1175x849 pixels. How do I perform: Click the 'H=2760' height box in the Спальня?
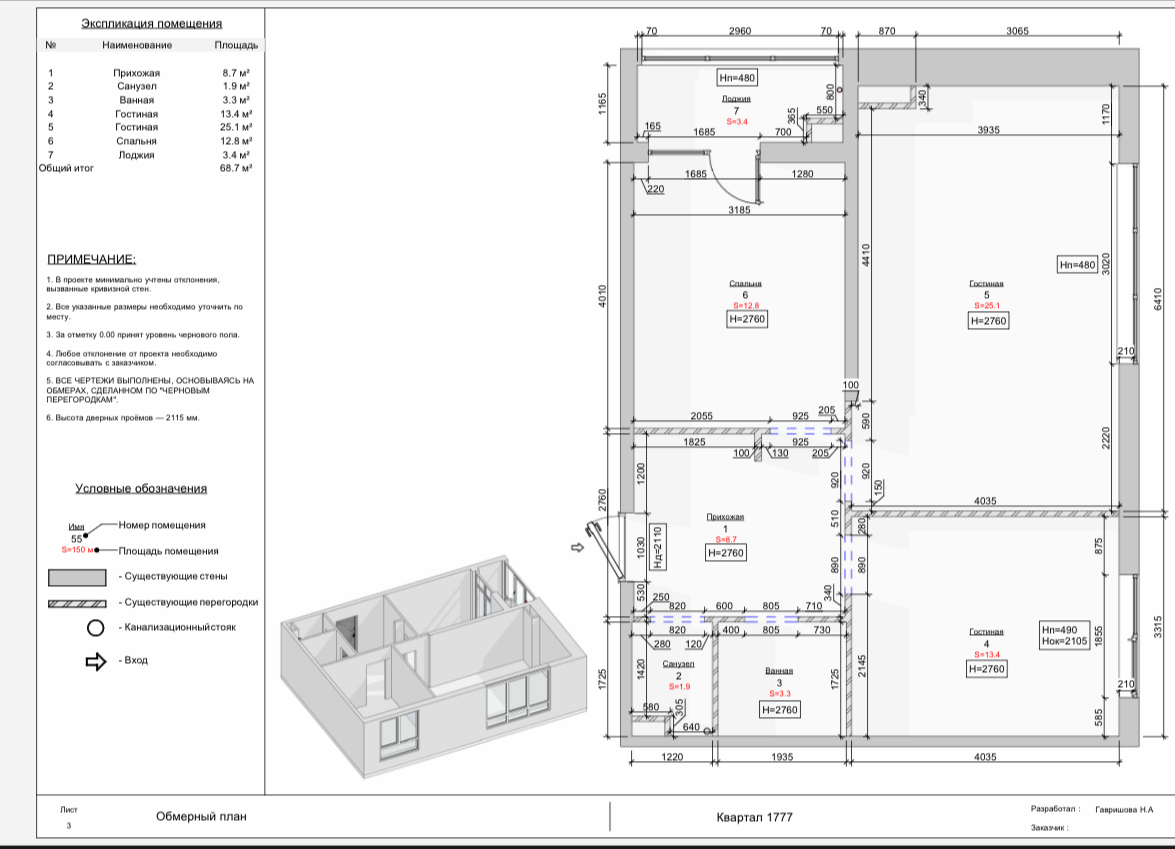pyautogui.click(x=747, y=319)
